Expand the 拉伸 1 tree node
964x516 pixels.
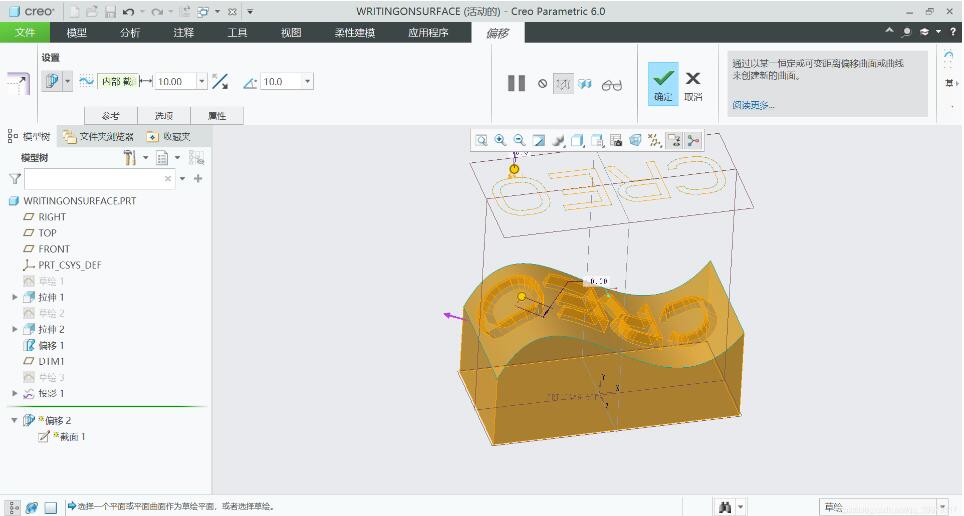(15, 297)
